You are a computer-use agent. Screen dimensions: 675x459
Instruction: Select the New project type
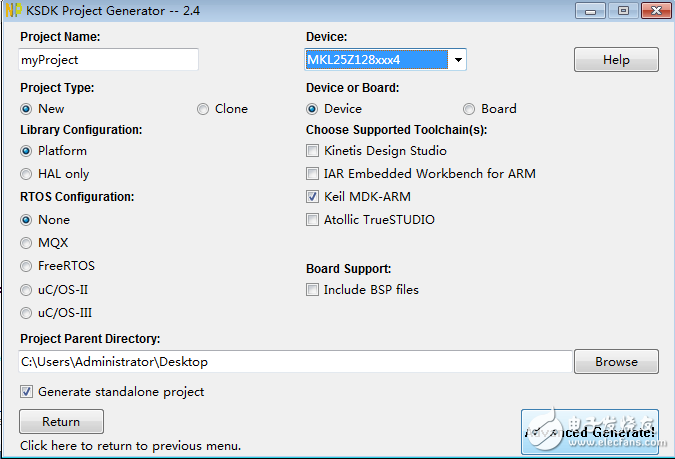tap(26, 109)
